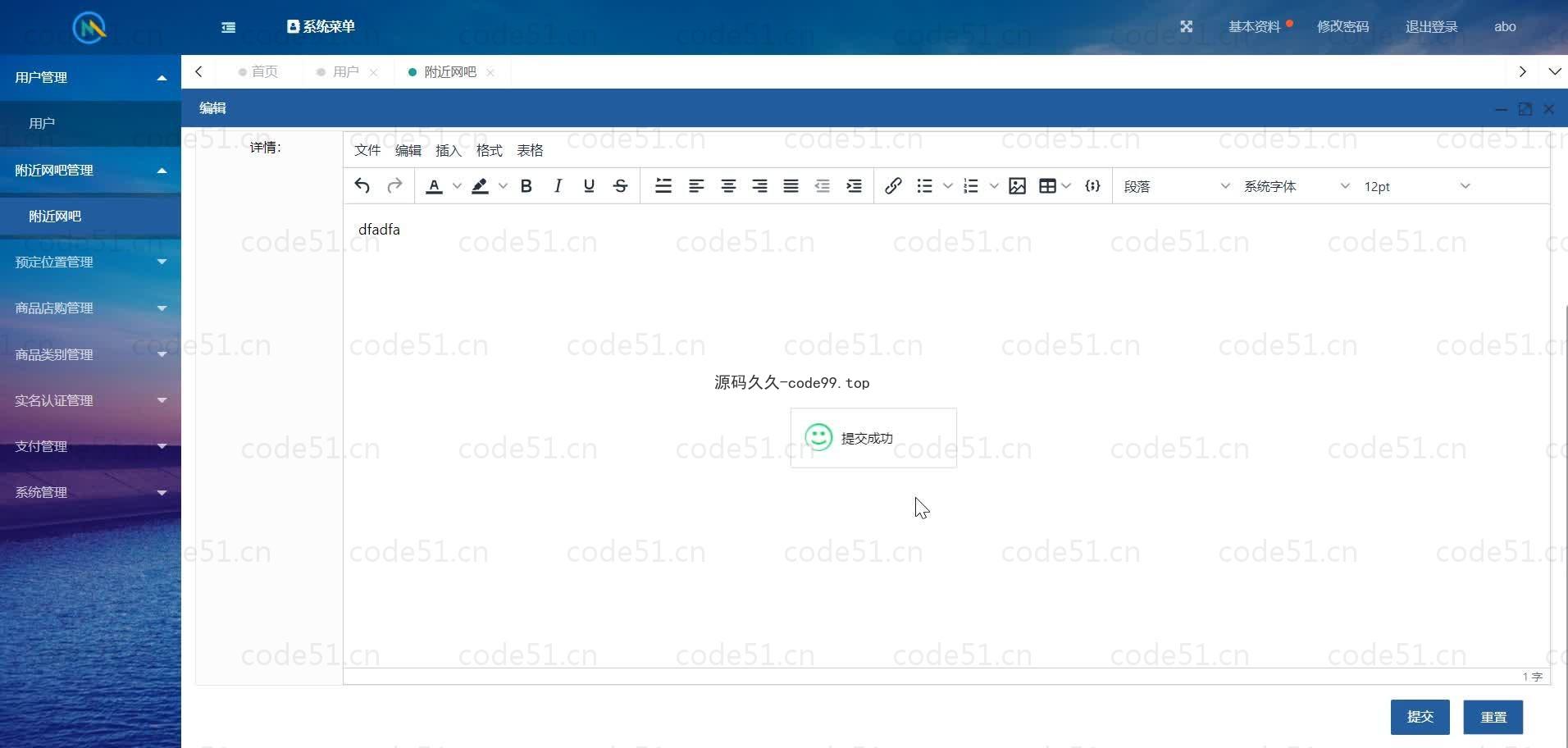Image resolution: width=1568 pixels, height=748 pixels.
Task: Toggle italic formatting
Action: pos(558,186)
